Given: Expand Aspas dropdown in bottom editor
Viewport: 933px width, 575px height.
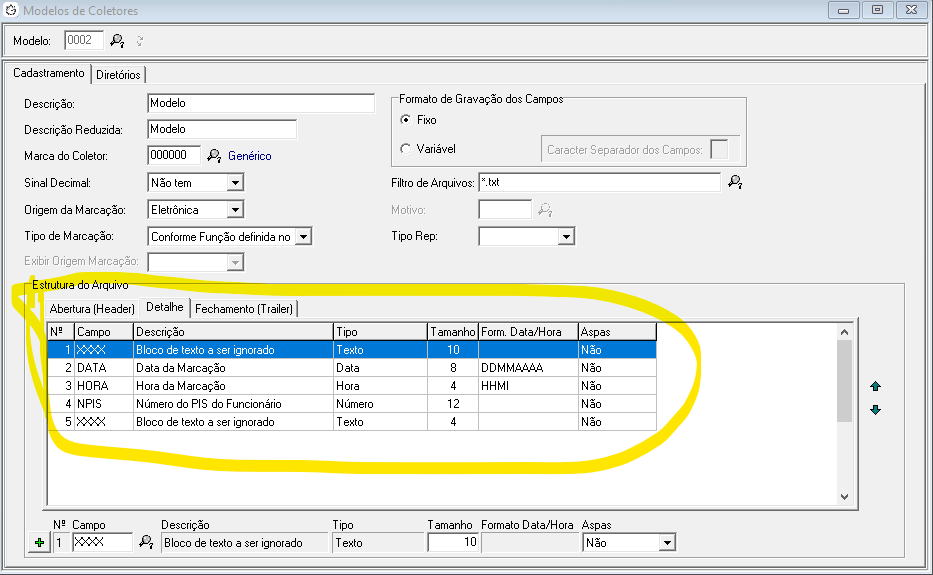Looking at the screenshot, I should pyautogui.click(x=667, y=543).
